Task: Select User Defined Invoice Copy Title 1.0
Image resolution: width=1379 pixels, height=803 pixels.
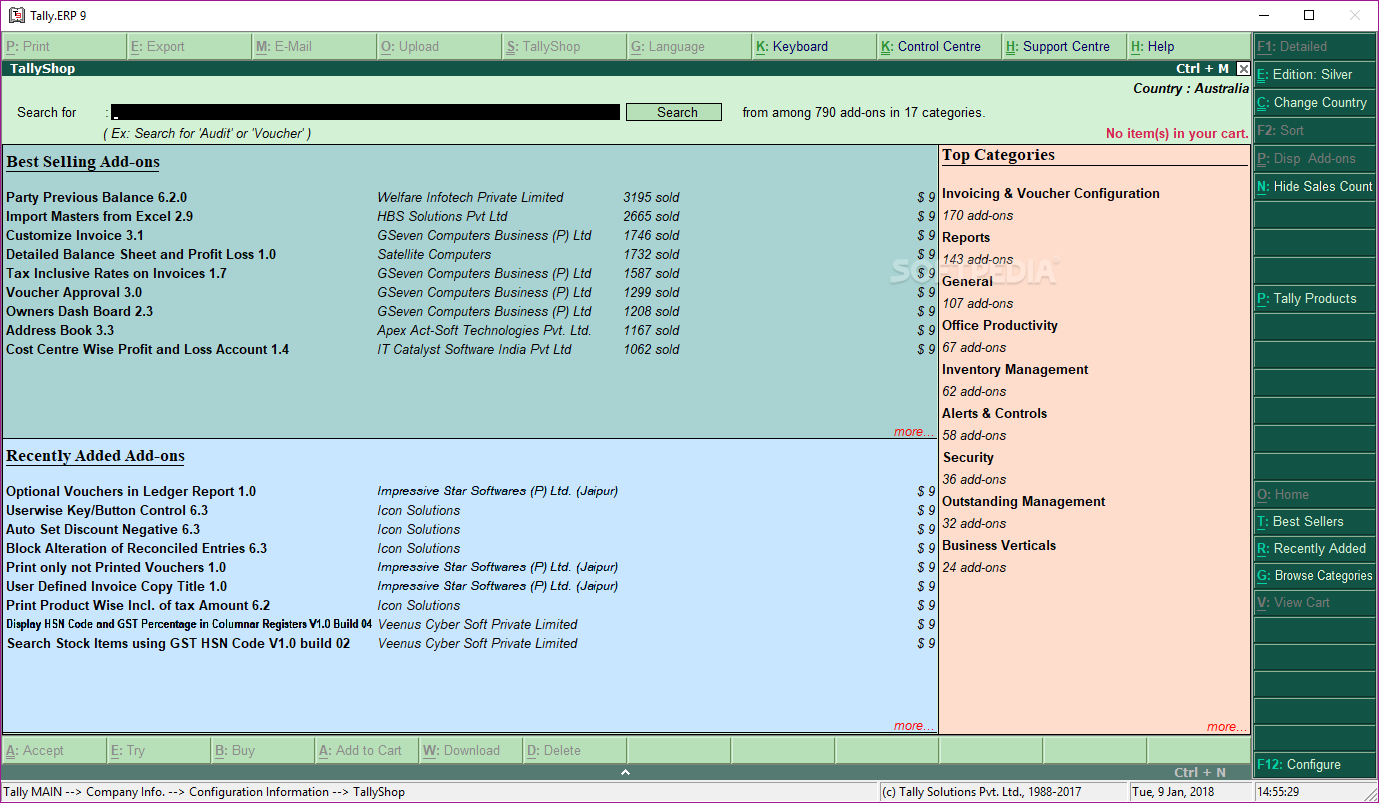Action: click(x=116, y=586)
